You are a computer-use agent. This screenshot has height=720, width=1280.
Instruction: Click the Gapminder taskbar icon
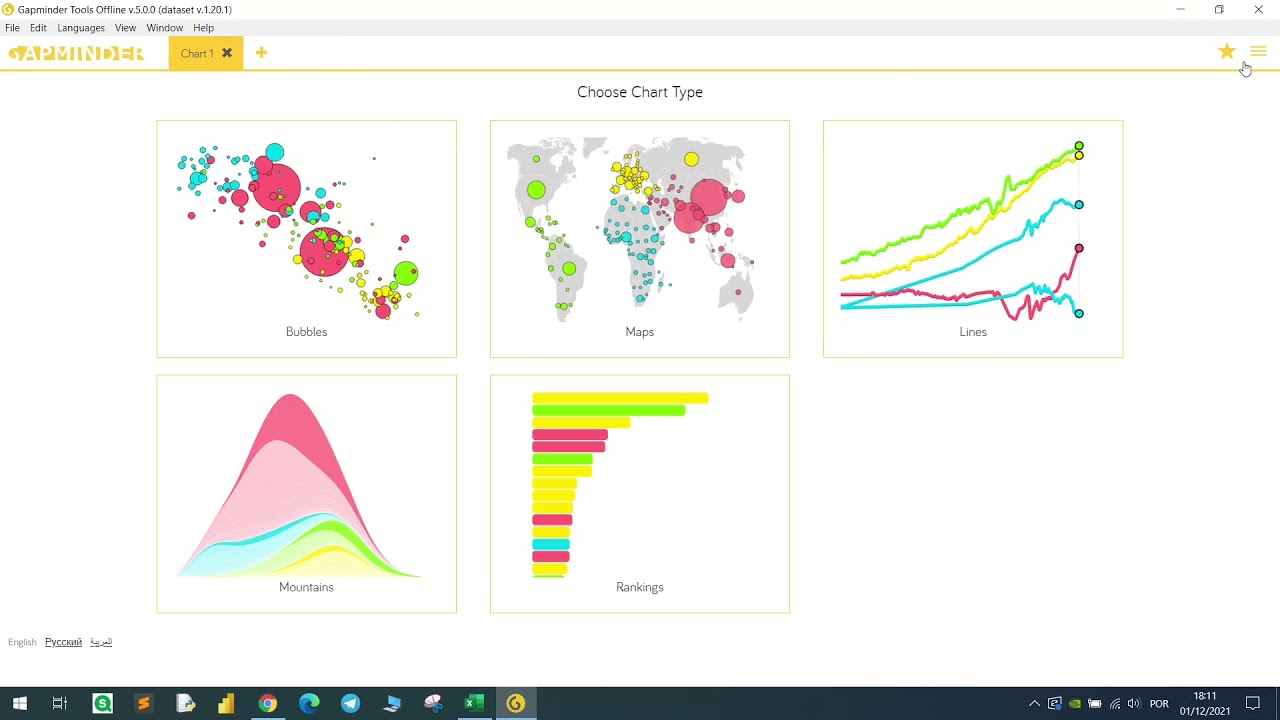pyautogui.click(x=515, y=704)
